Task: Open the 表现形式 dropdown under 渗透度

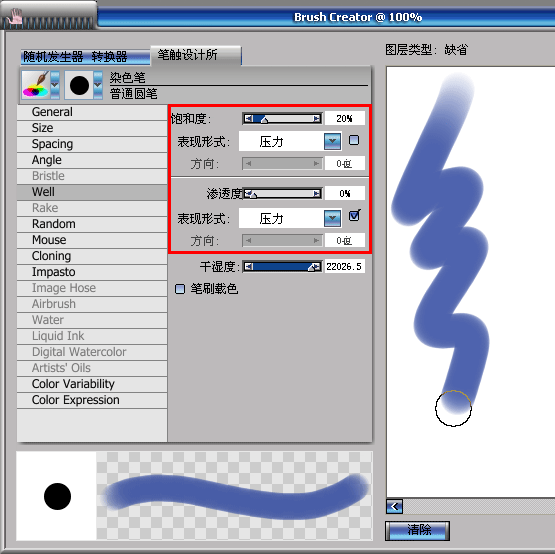Action: 332,218
